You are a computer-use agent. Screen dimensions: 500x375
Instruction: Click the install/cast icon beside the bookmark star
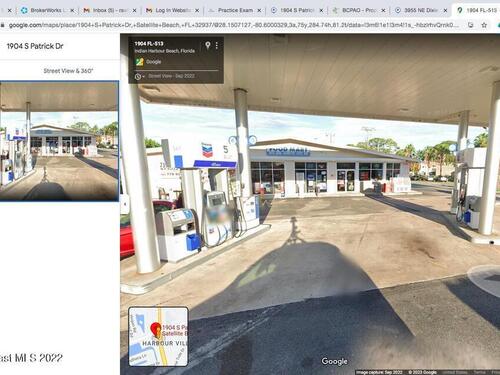(471, 25)
